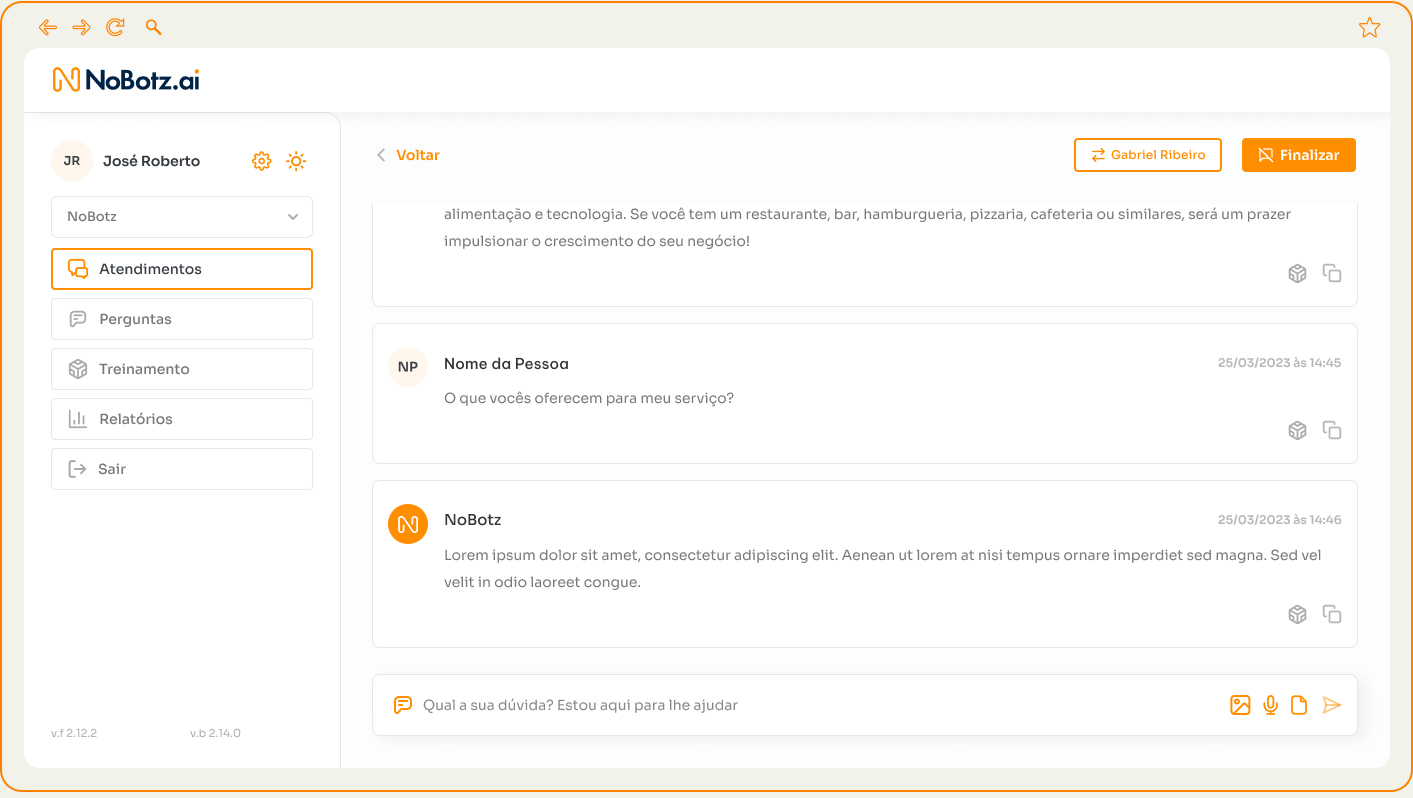
Task: Go back using Voltar link
Action: (408, 155)
